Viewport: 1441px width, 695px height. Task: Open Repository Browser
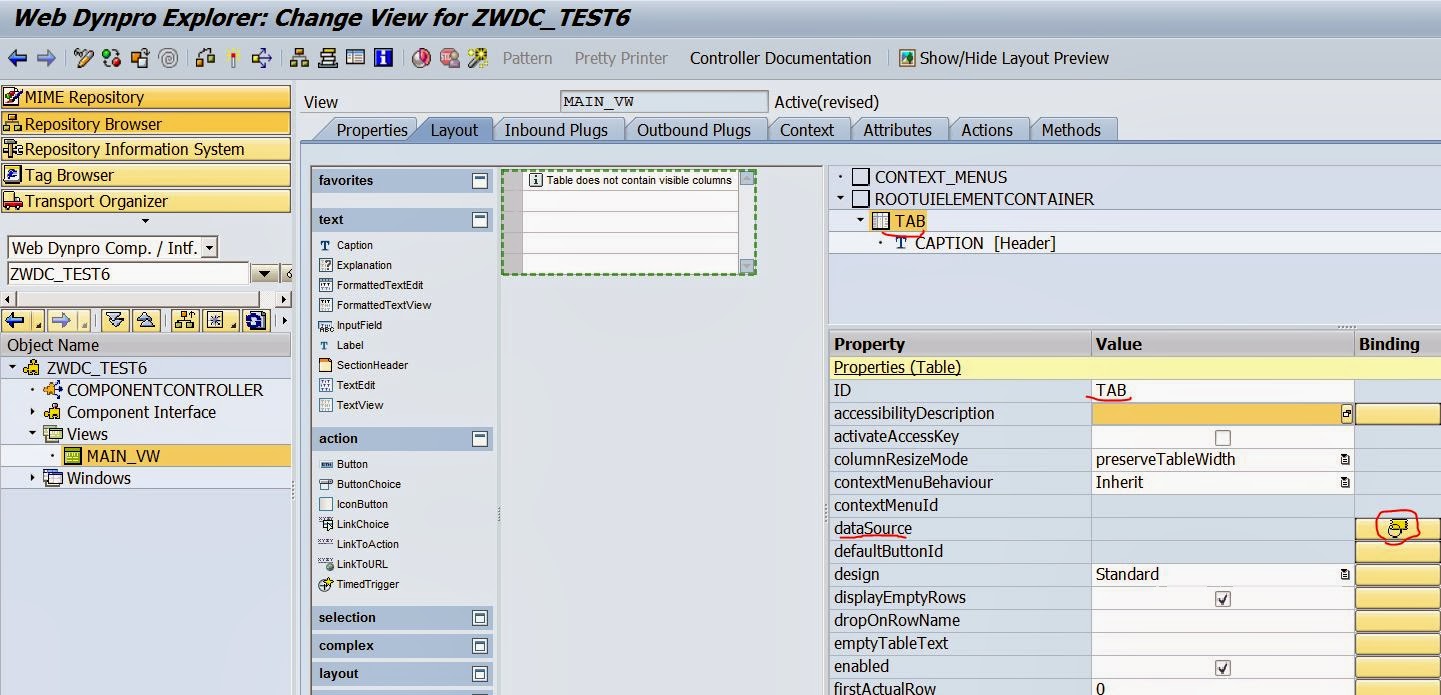[146, 124]
